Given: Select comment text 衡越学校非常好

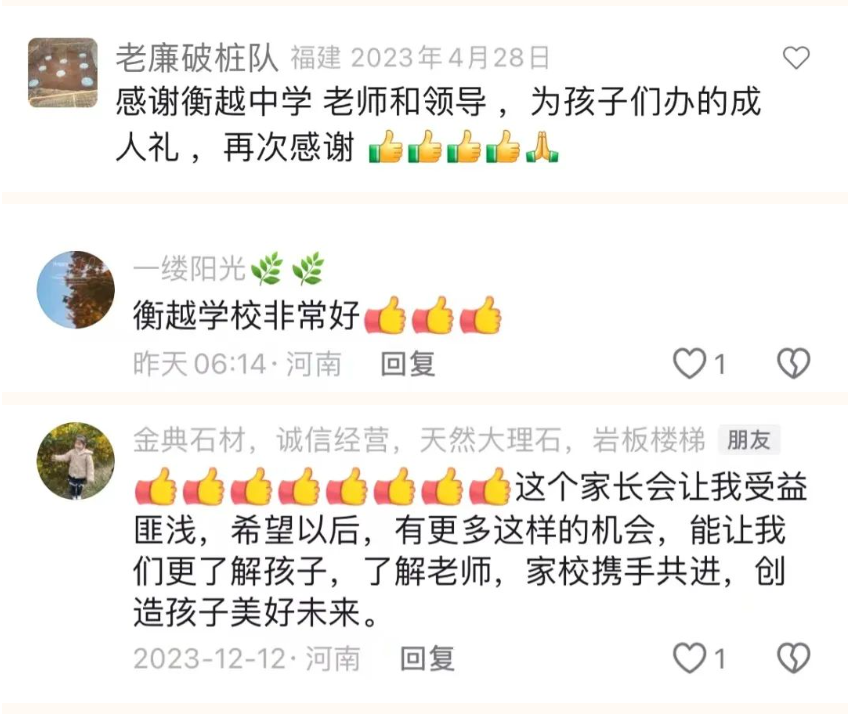Looking at the screenshot, I should point(247,315).
